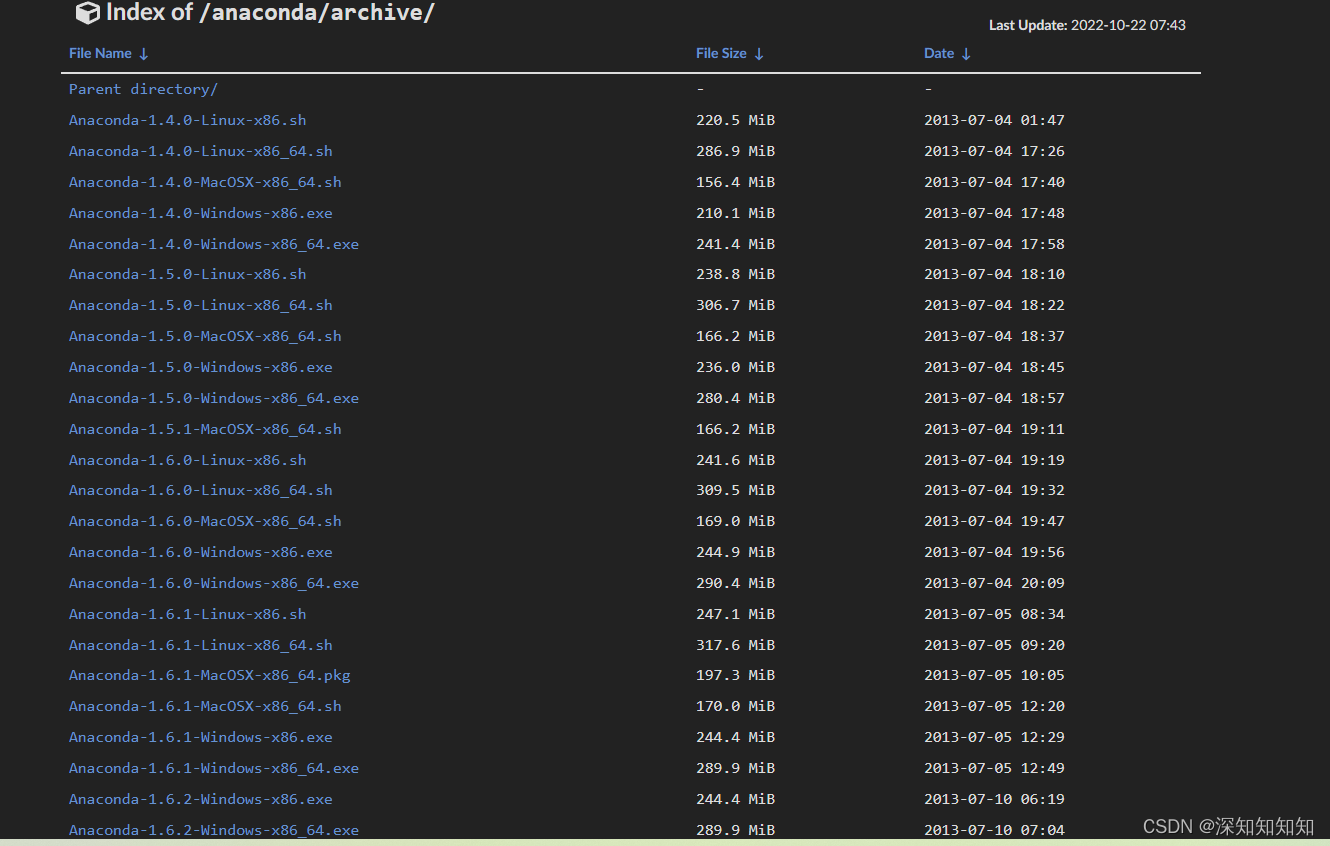Screen dimensions: 1330x846
Task: Download Anaconda-1.6.1-MacOSX-x86_64.pkg
Action: (210, 675)
